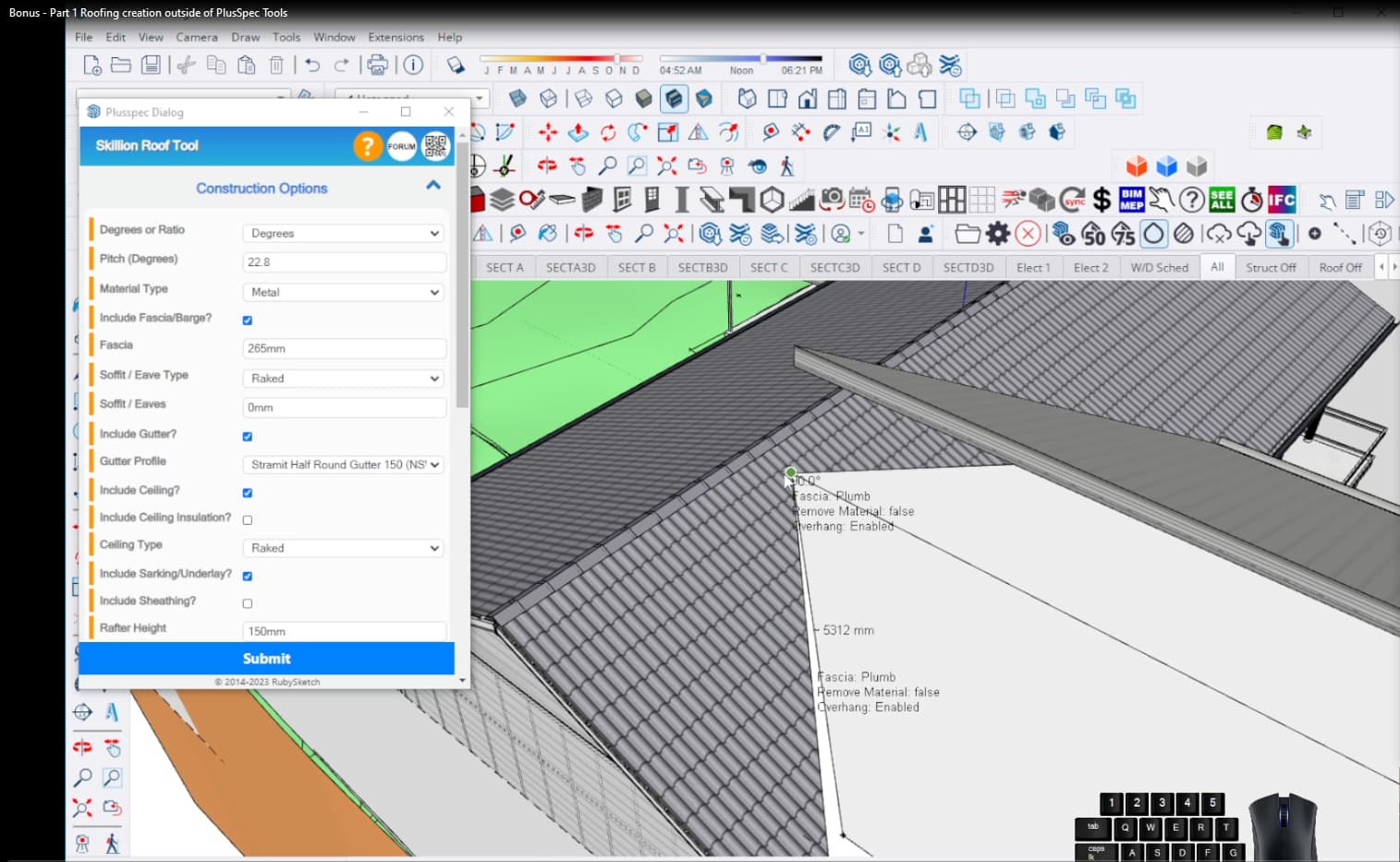Viewport: 1400px width, 862px height.
Task: Uncheck the Include Fascia/Barge checkbox
Action: point(248,321)
